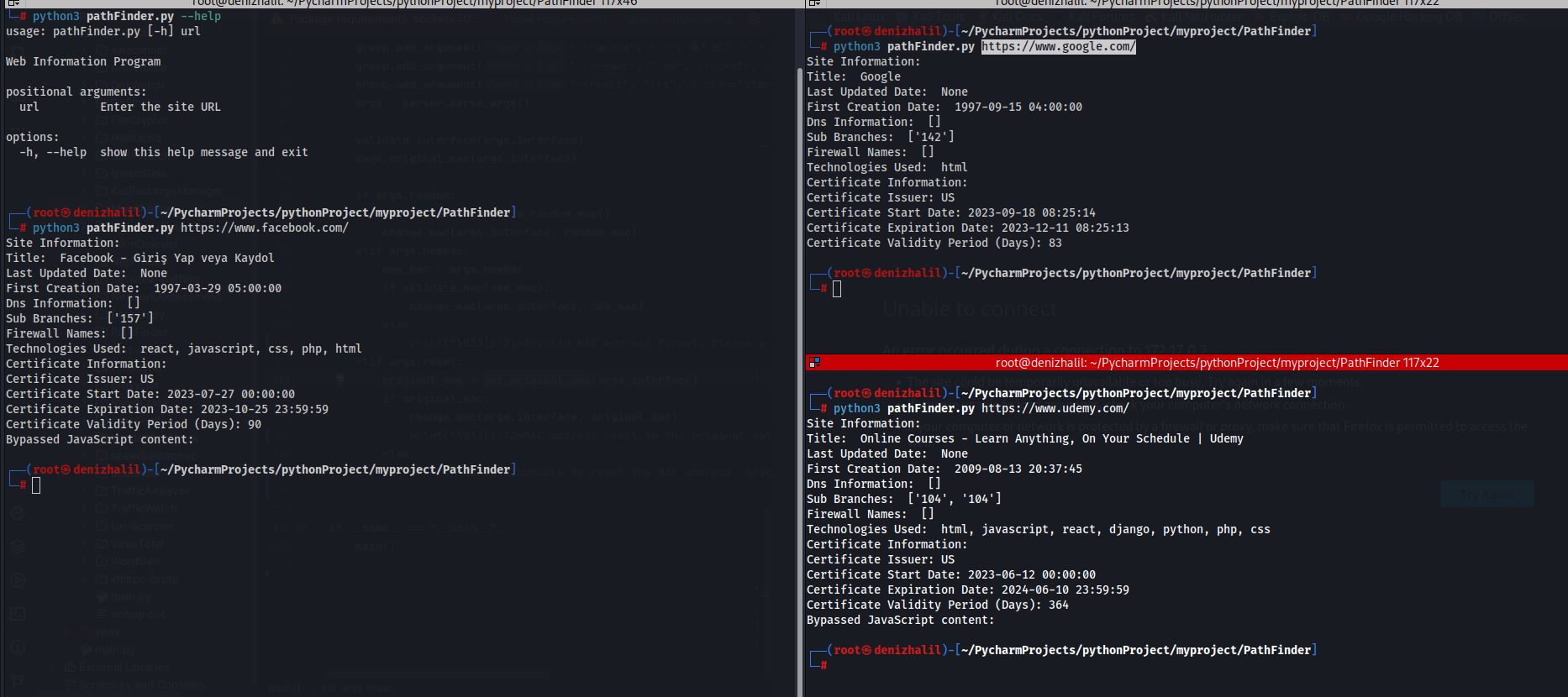The height and width of the screenshot is (697, 1568).
Task: Click the Udemy 'Certificate Validity Period (Days): 364' line
Action: [x=938, y=605]
